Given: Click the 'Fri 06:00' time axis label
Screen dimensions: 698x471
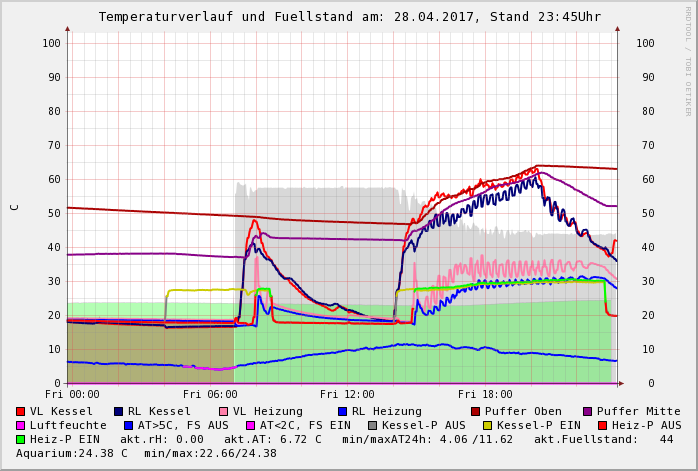Looking at the screenshot, I should point(210,394).
